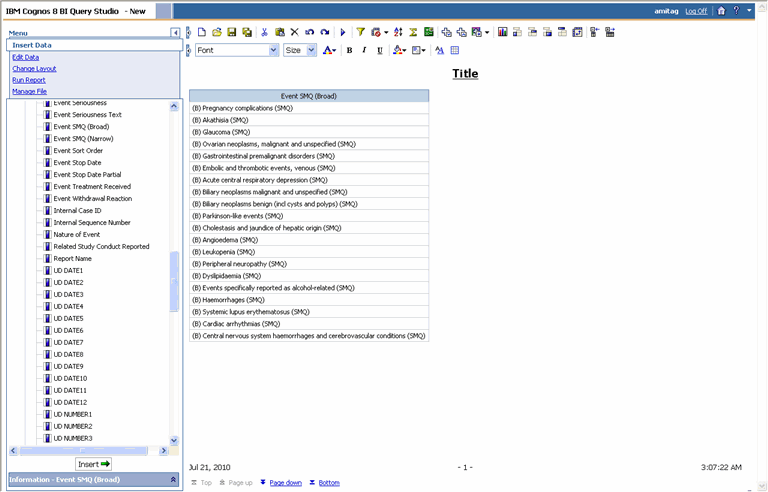768x492 pixels.
Task: Summarize data with the sigma icon
Action: click(x=413, y=32)
